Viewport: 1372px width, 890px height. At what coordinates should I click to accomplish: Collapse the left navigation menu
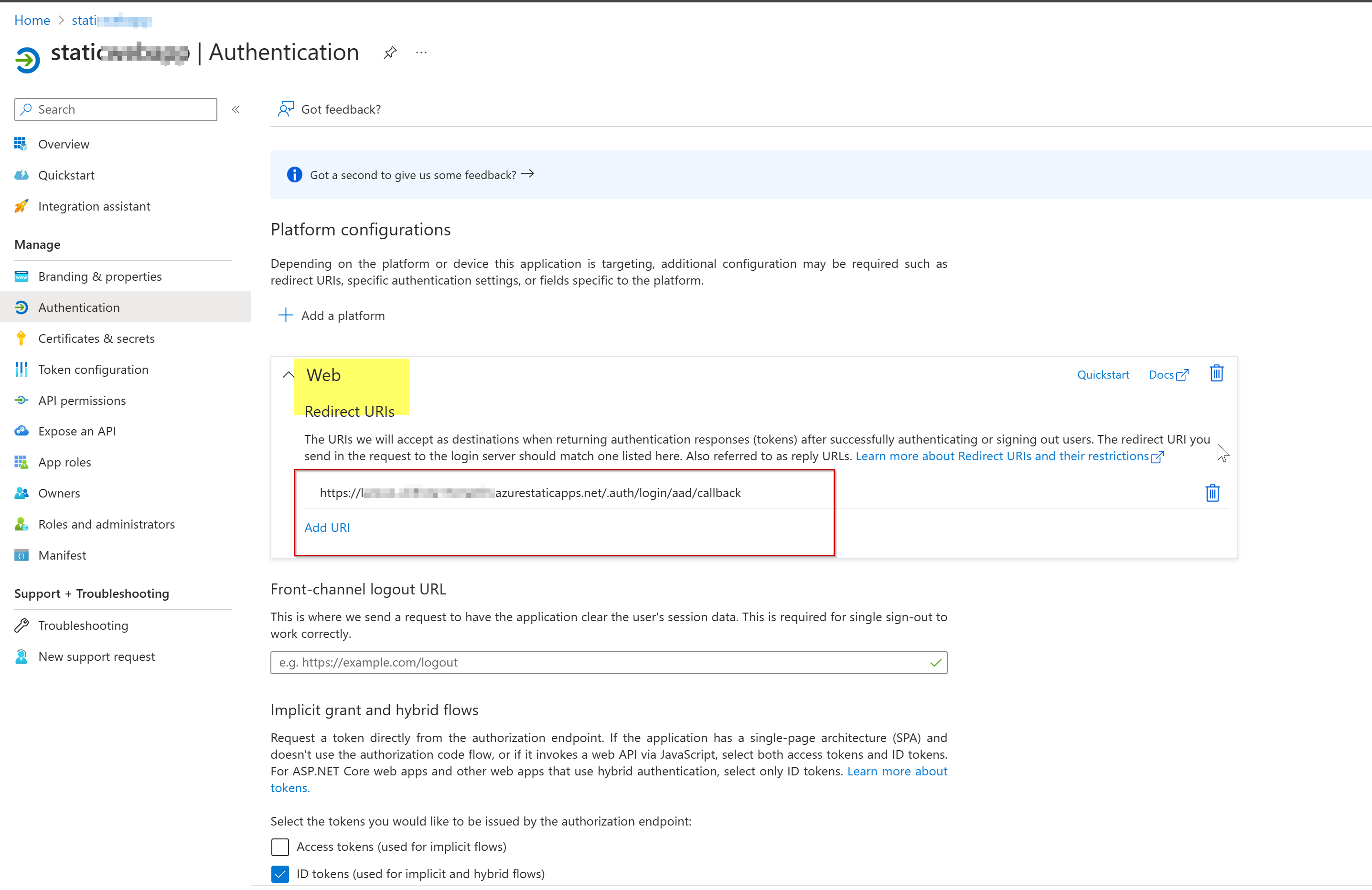pyautogui.click(x=236, y=109)
